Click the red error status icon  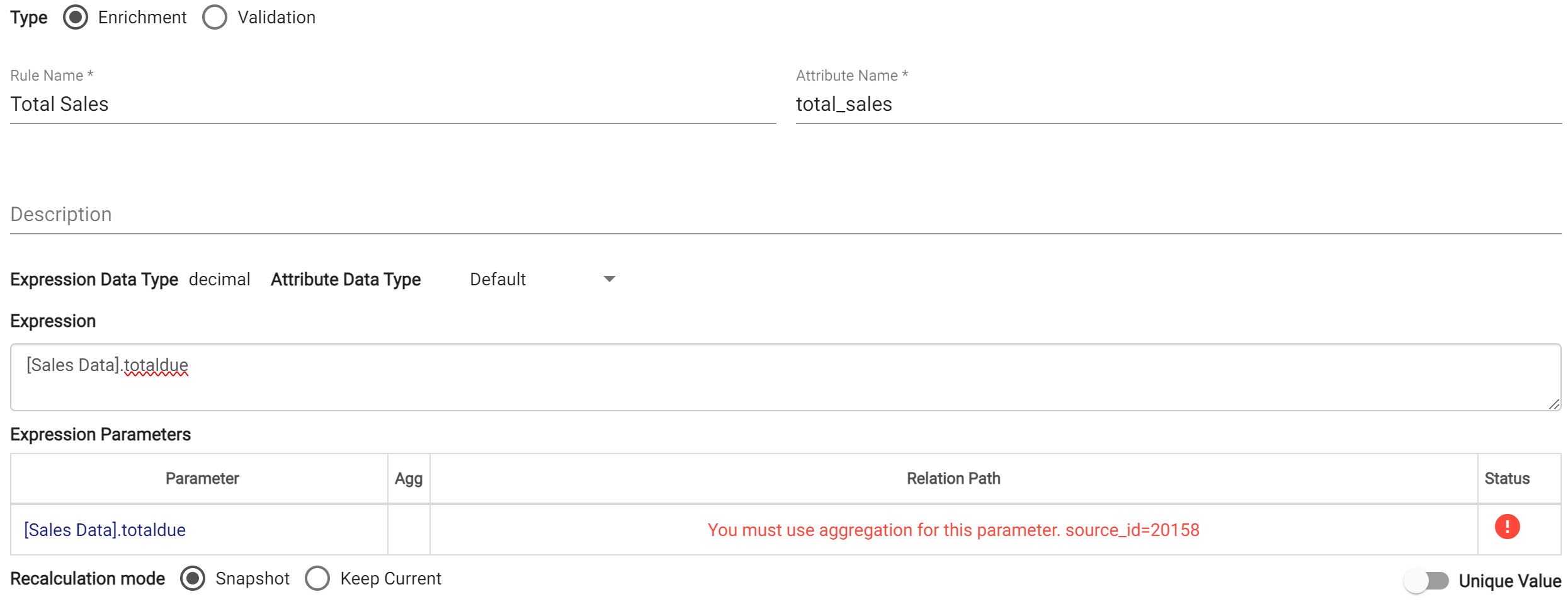pyautogui.click(x=1507, y=527)
